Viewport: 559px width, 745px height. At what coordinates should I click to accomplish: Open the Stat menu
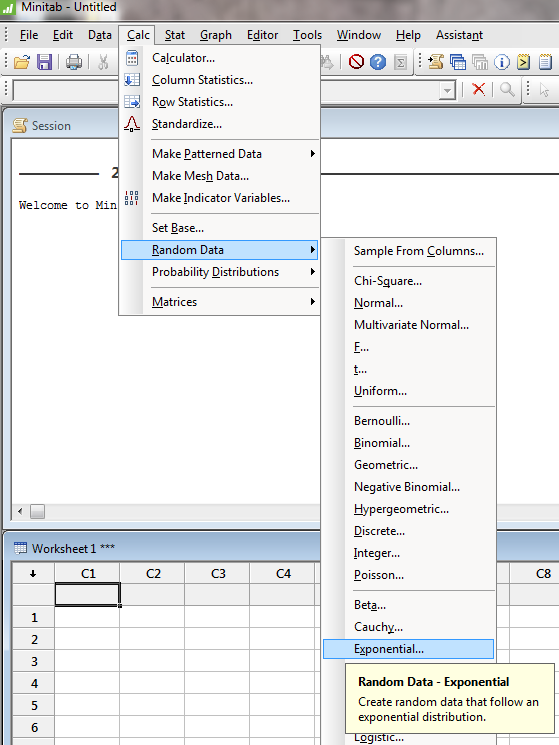tap(175, 35)
